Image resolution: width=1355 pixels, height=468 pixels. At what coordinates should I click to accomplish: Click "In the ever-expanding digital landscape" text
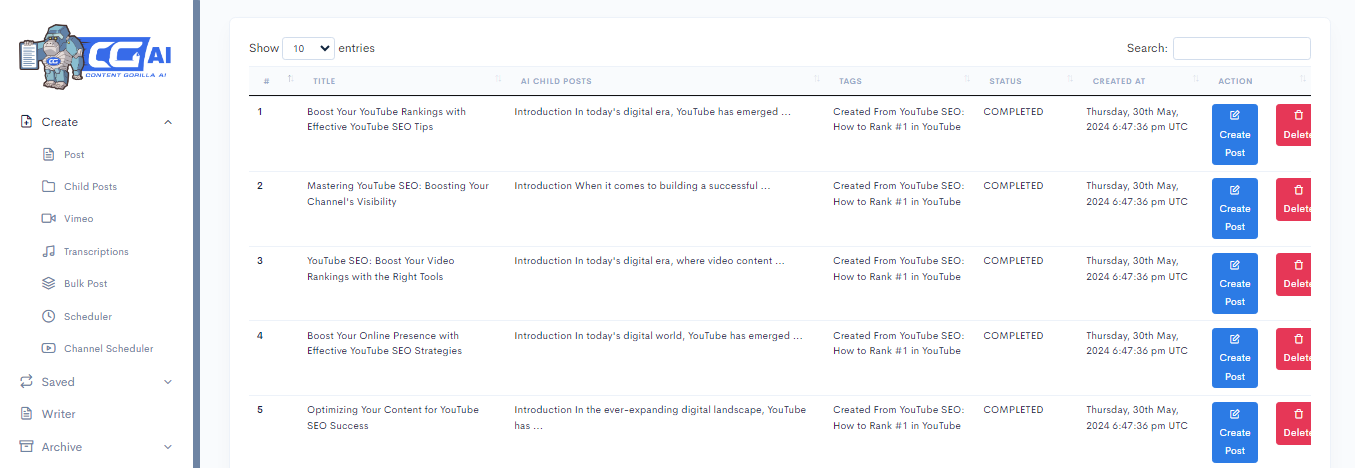tap(670, 410)
